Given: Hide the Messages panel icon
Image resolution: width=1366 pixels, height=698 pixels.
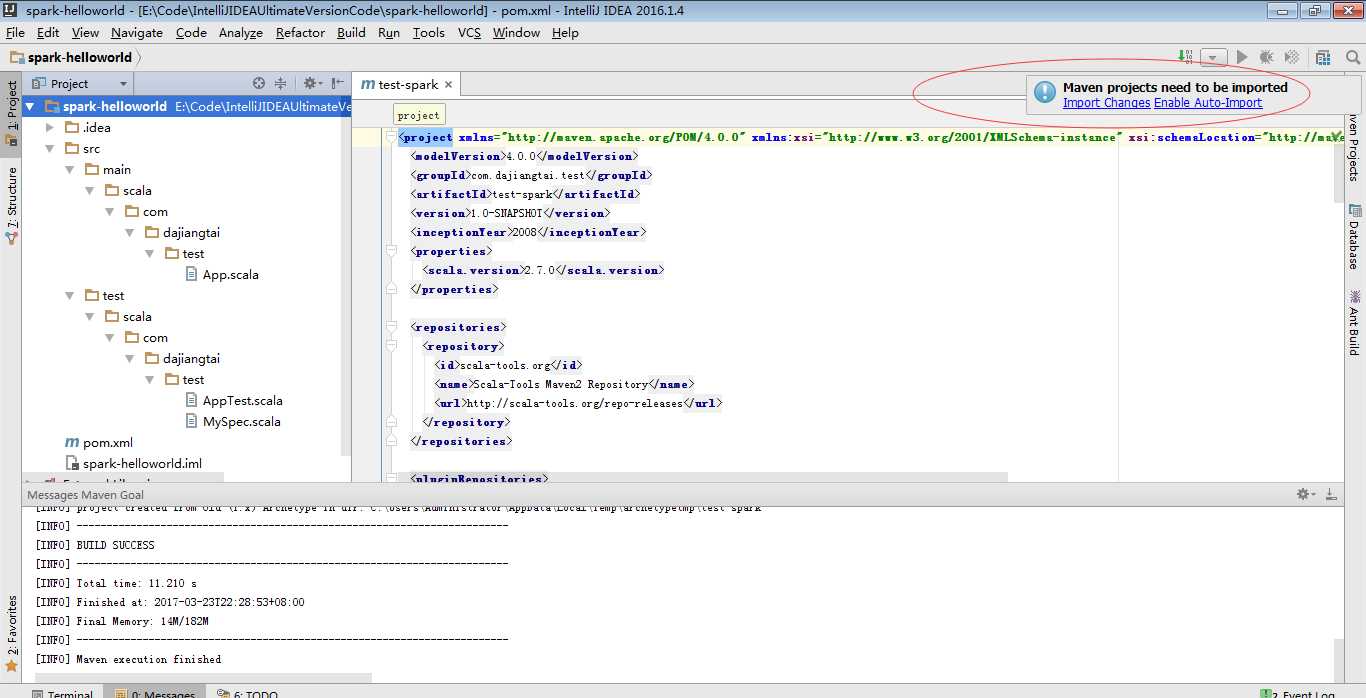Looking at the screenshot, I should point(1331,494).
